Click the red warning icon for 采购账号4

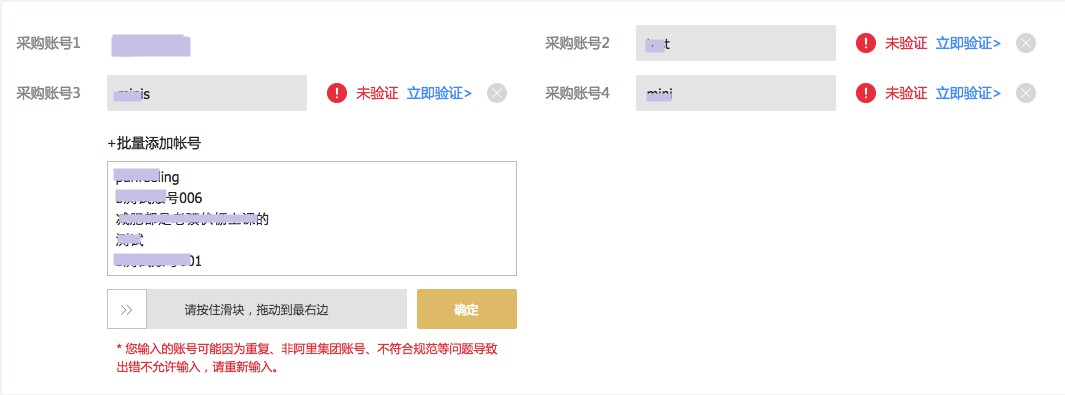(866, 93)
